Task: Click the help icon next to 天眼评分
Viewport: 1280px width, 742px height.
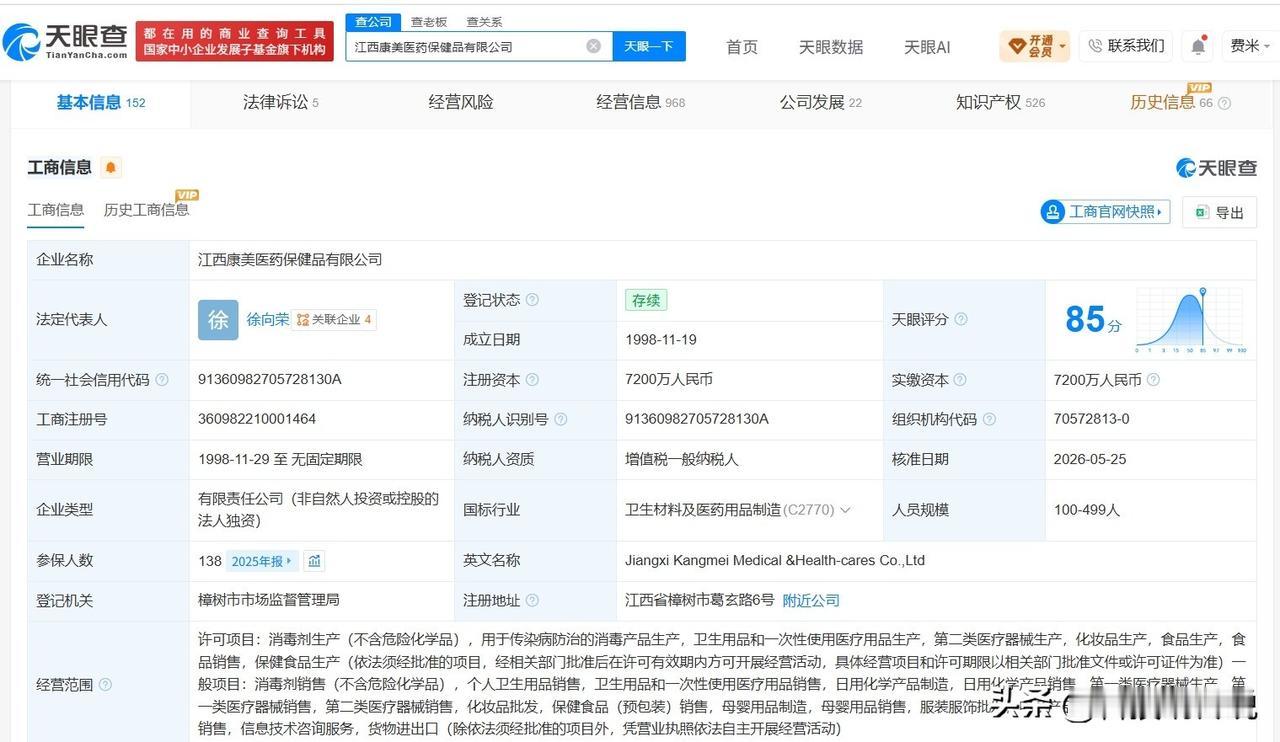Action: click(961, 320)
